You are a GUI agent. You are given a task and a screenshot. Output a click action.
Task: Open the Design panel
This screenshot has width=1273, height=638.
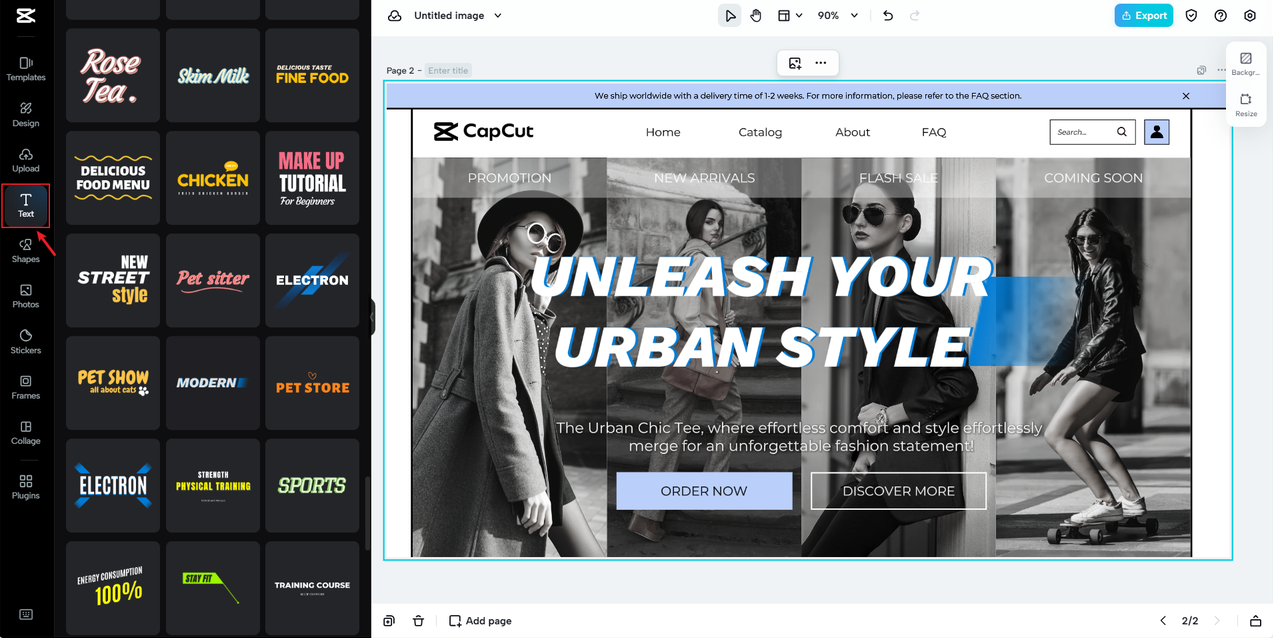[26, 114]
